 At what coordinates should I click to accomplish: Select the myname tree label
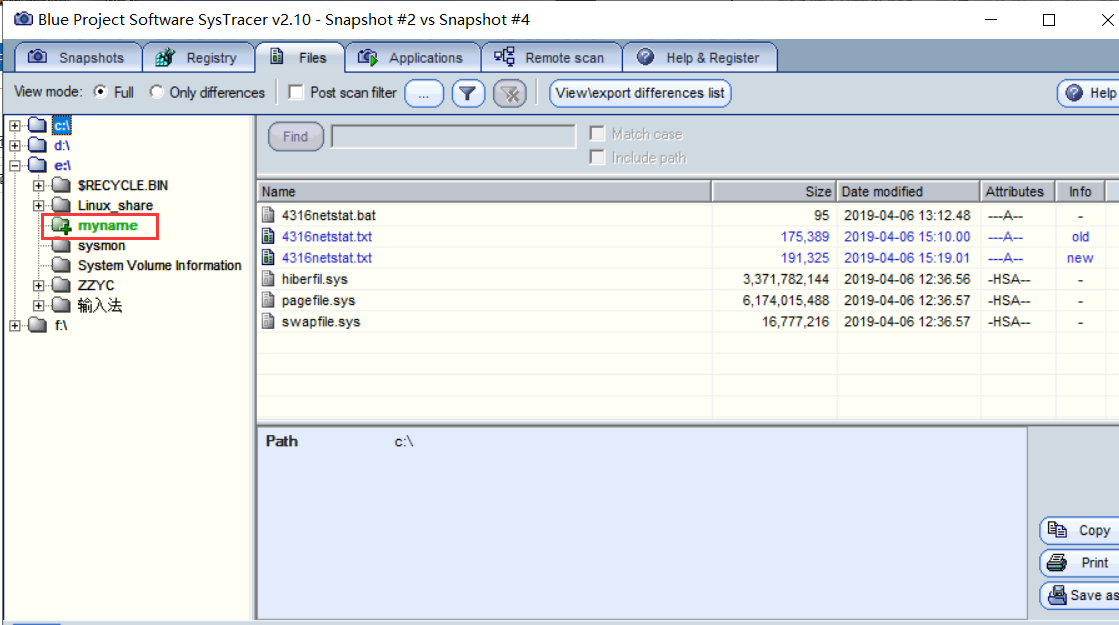pyautogui.click(x=107, y=225)
